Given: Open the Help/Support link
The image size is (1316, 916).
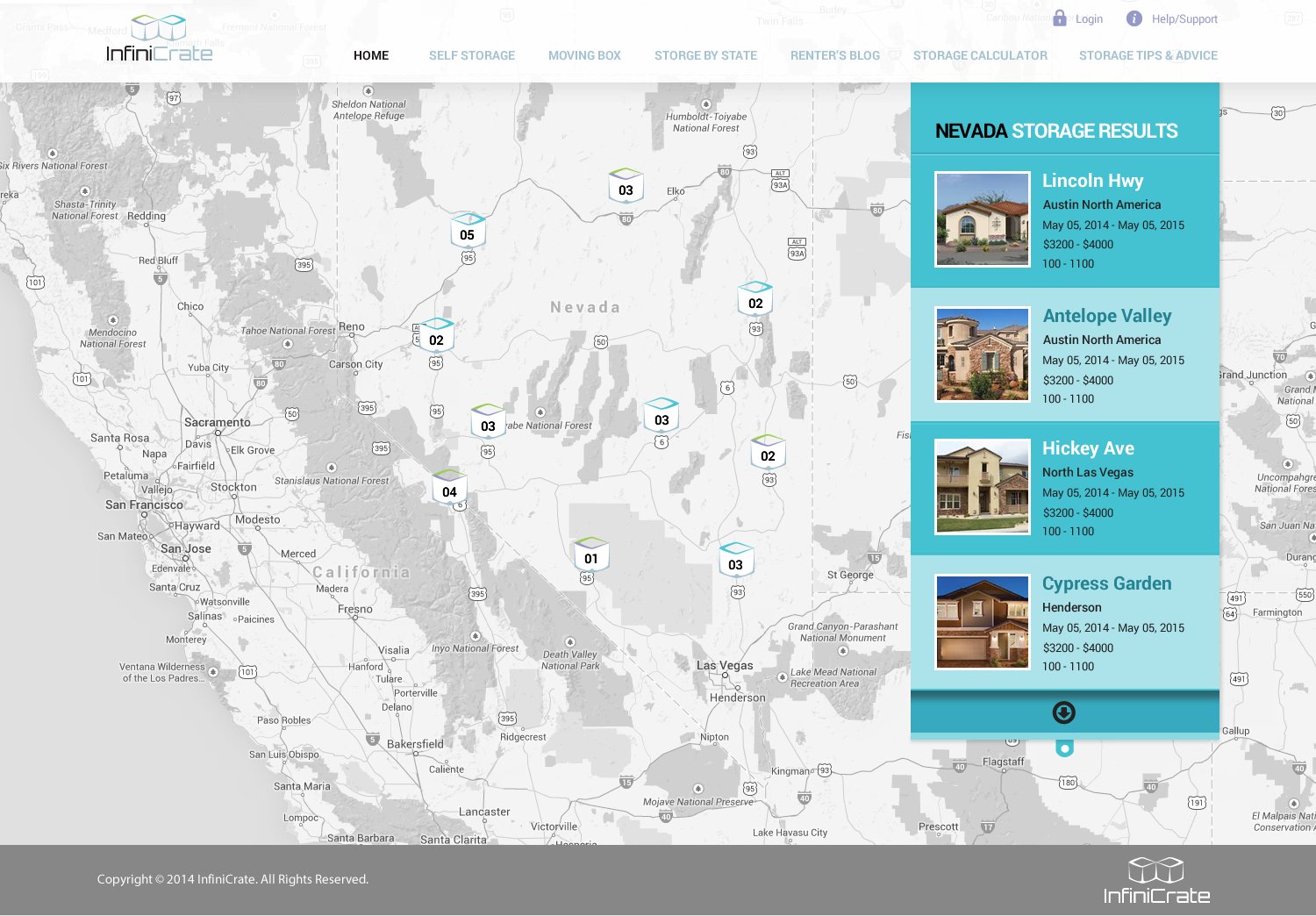Looking at the screenshot, I should [x=1184, y=19].
